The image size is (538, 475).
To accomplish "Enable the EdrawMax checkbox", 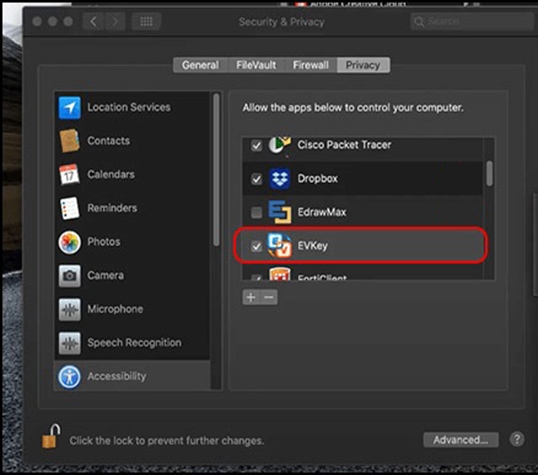I will point(256,212).
